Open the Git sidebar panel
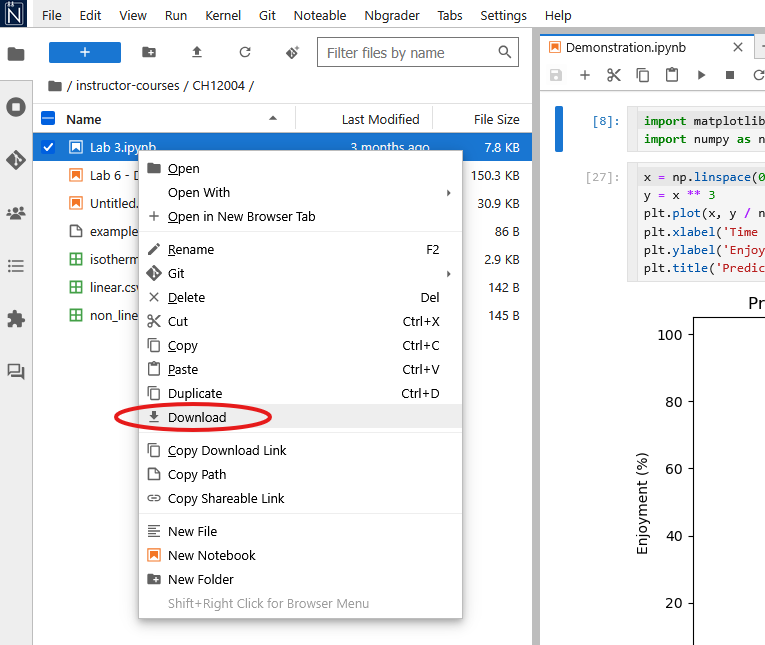 point(16,160)
